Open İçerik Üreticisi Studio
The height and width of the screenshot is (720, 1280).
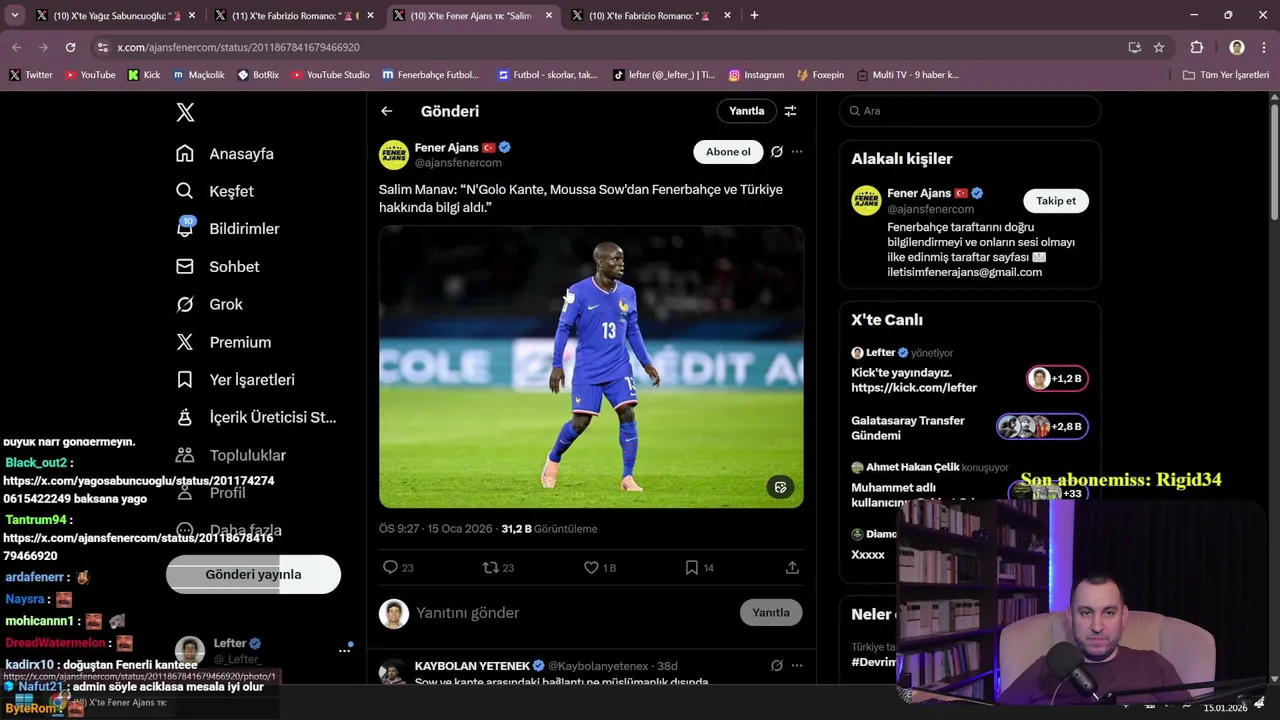pos(256,417)
